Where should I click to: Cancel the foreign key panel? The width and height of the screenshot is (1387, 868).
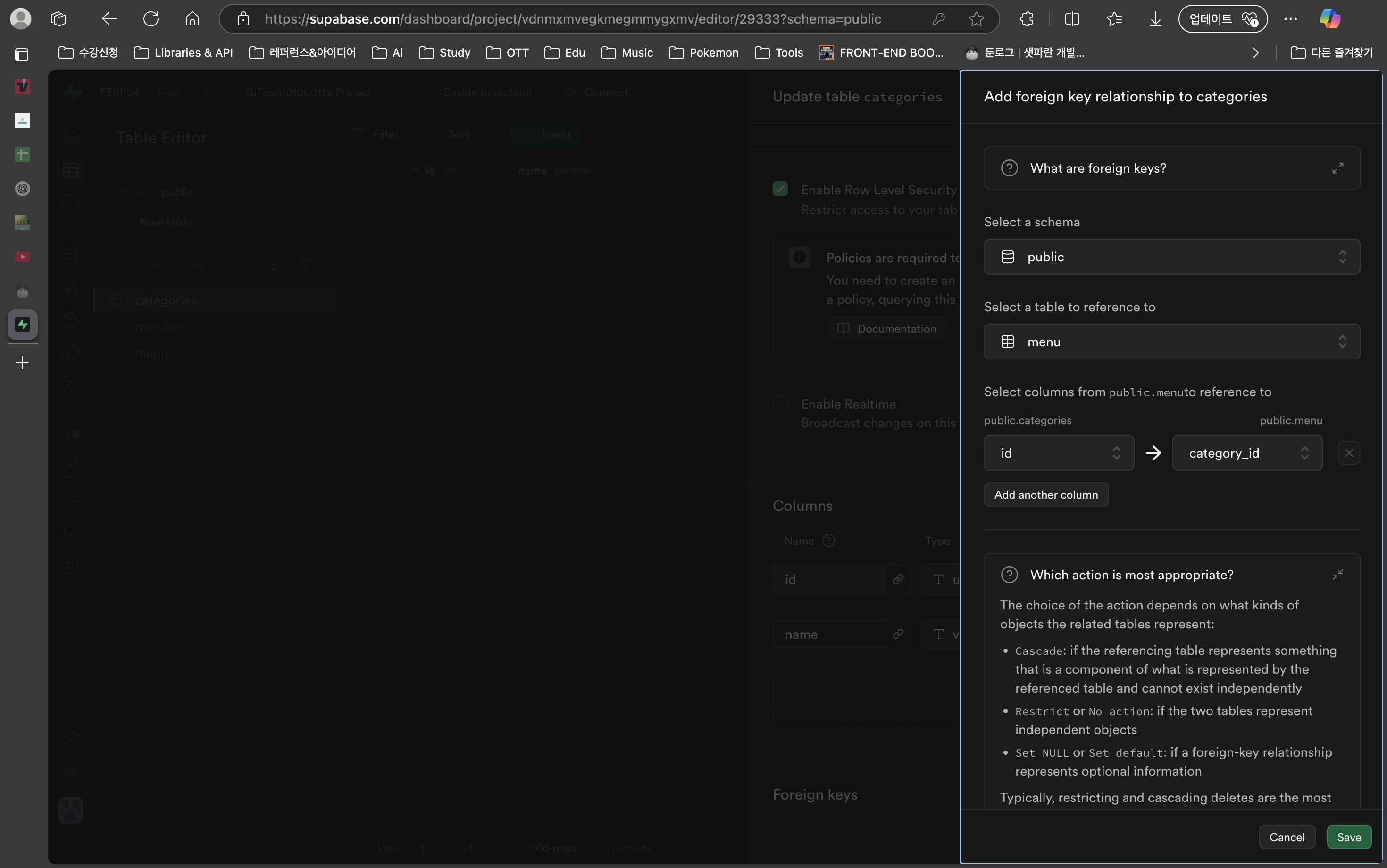pyautogui.click(x=1287, y=837)
